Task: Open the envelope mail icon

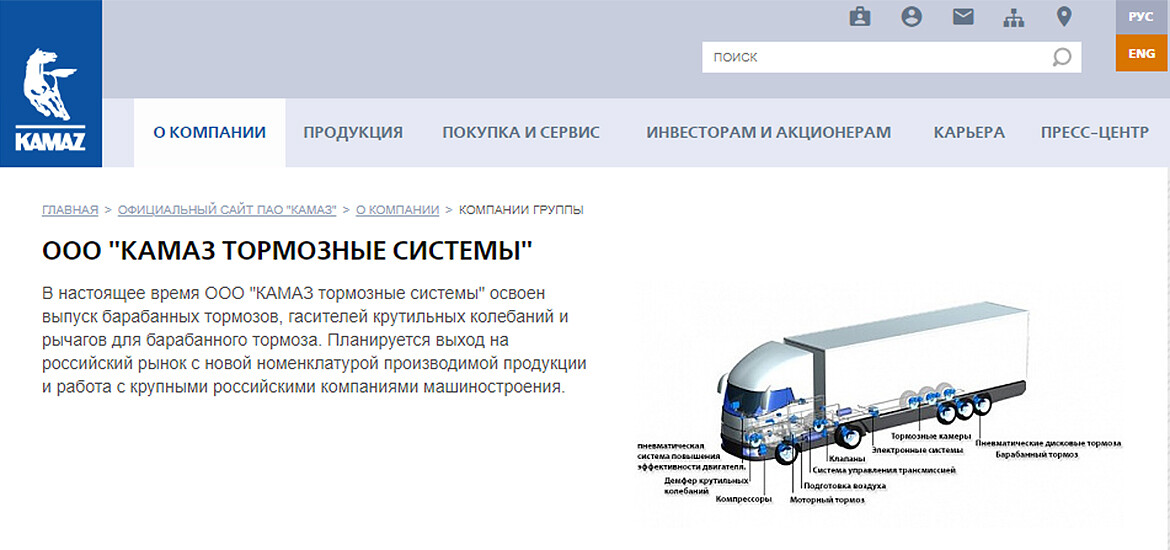Action: [x=962, y=17]
